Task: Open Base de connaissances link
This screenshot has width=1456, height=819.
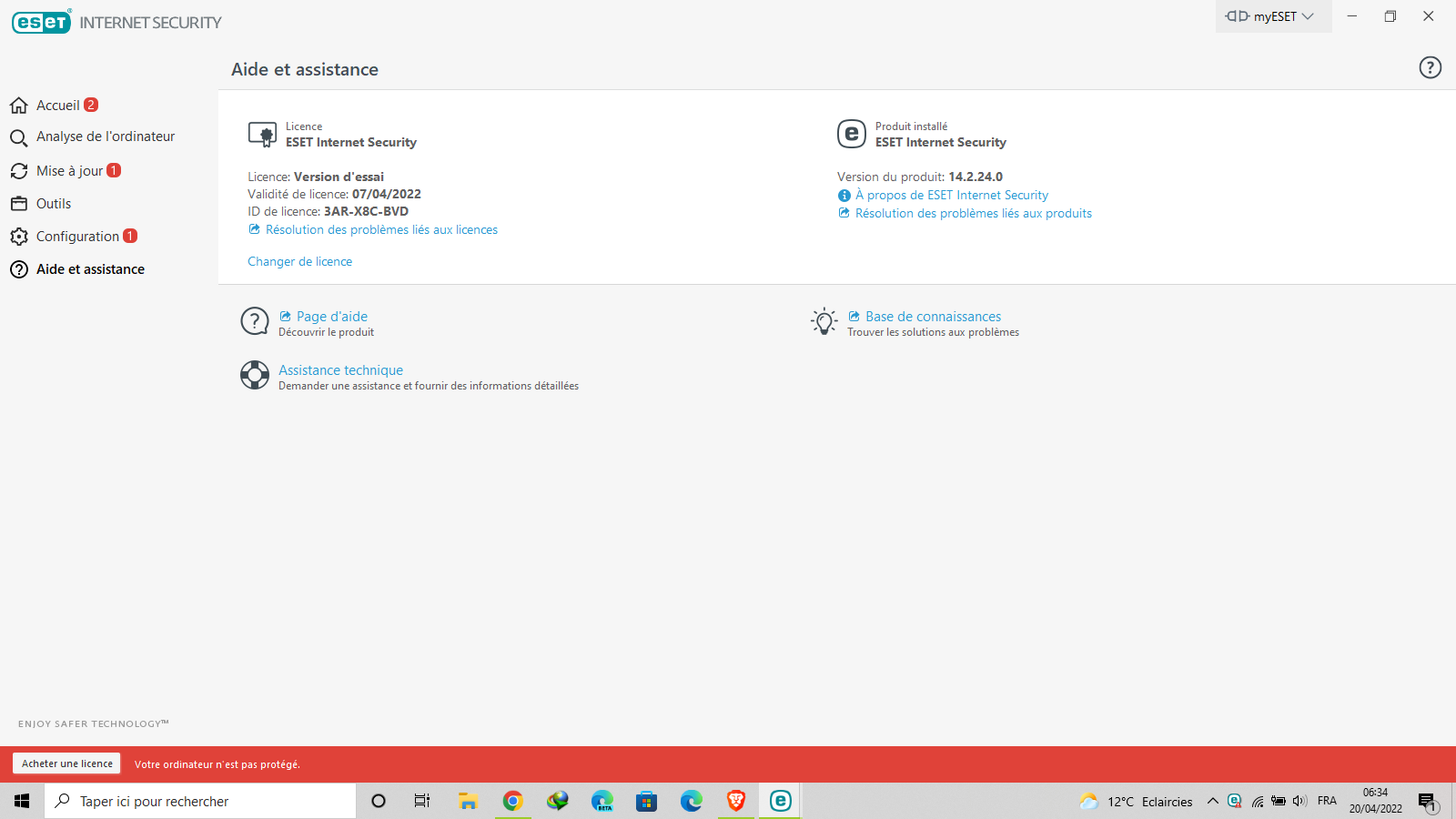Action: pyautogui.click(x=933, y=317)
